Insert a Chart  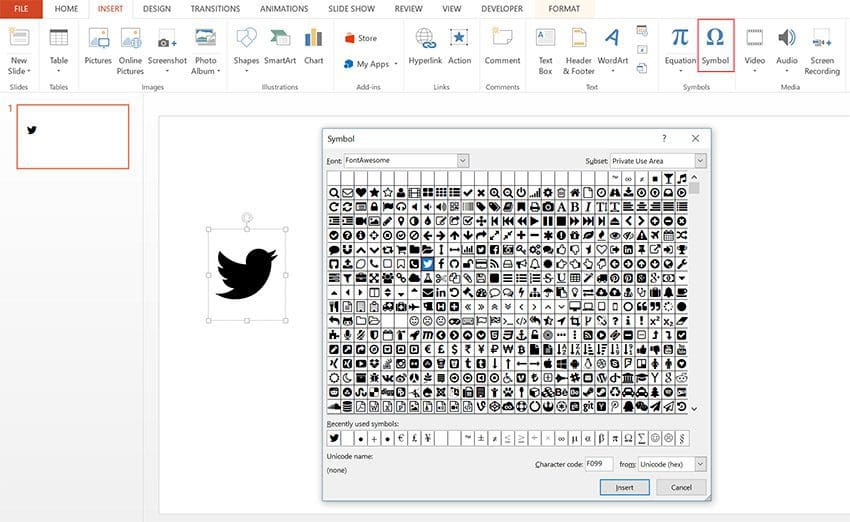coord(313,45)
